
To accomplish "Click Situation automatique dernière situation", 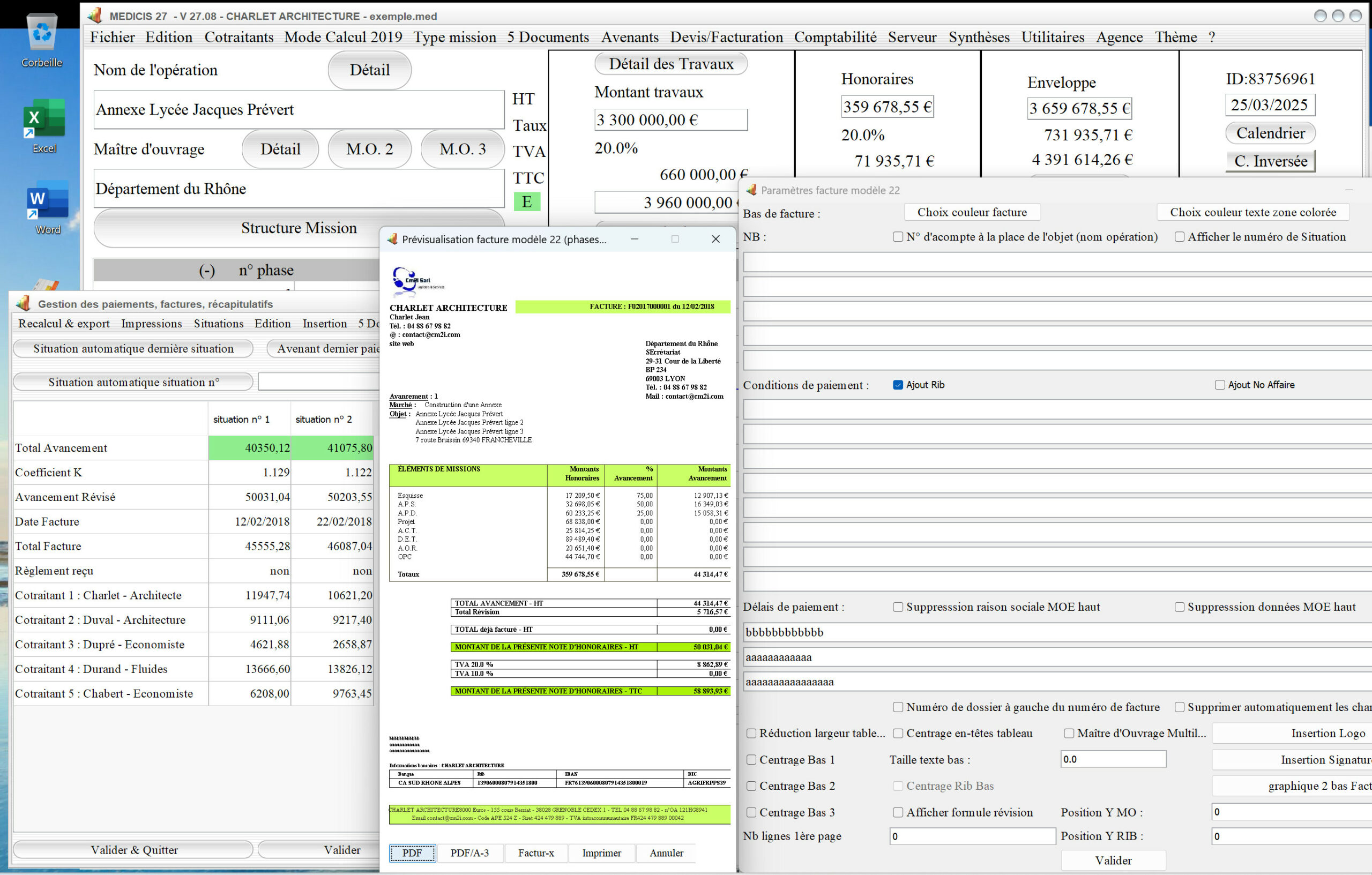I will click(x=133, y=349).
